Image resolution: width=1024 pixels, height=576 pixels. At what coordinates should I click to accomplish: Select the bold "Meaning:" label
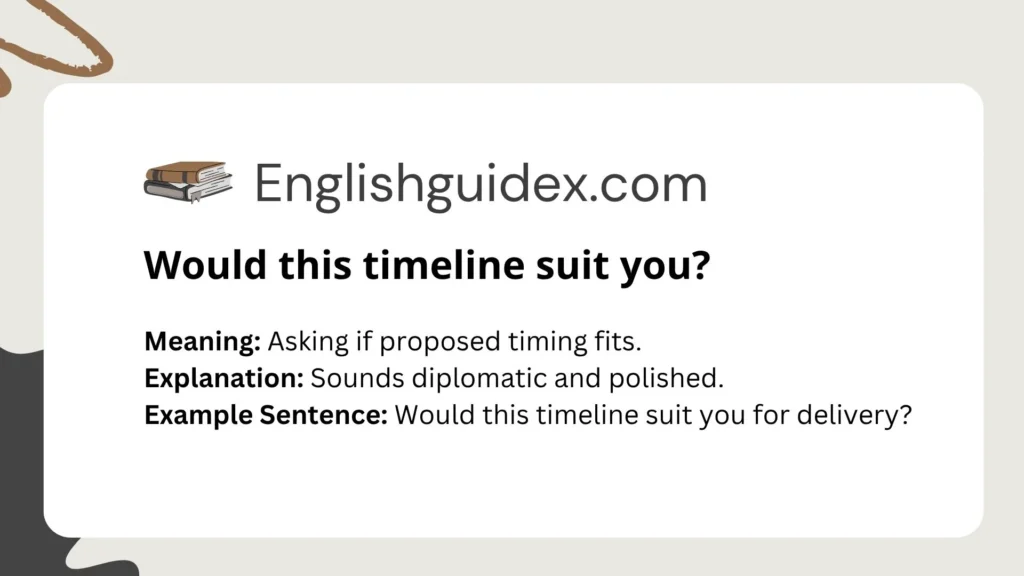click(203, 341)
